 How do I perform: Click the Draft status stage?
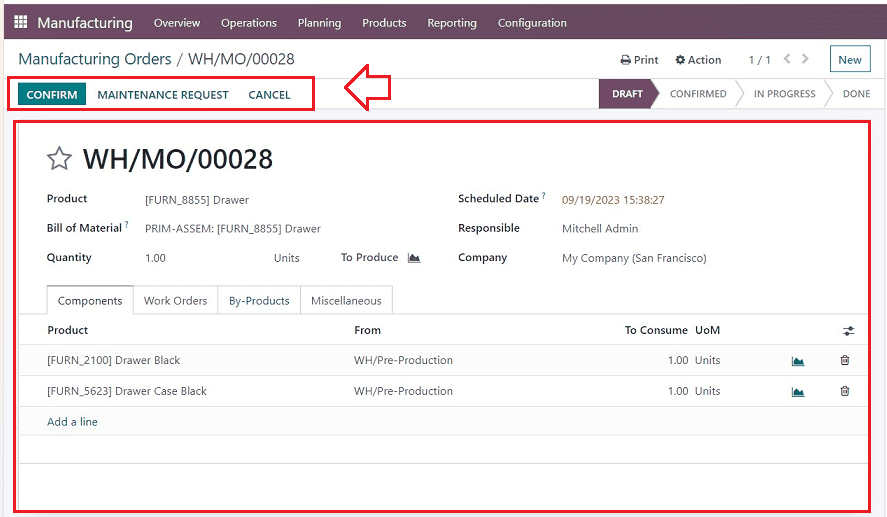[627, 94]
